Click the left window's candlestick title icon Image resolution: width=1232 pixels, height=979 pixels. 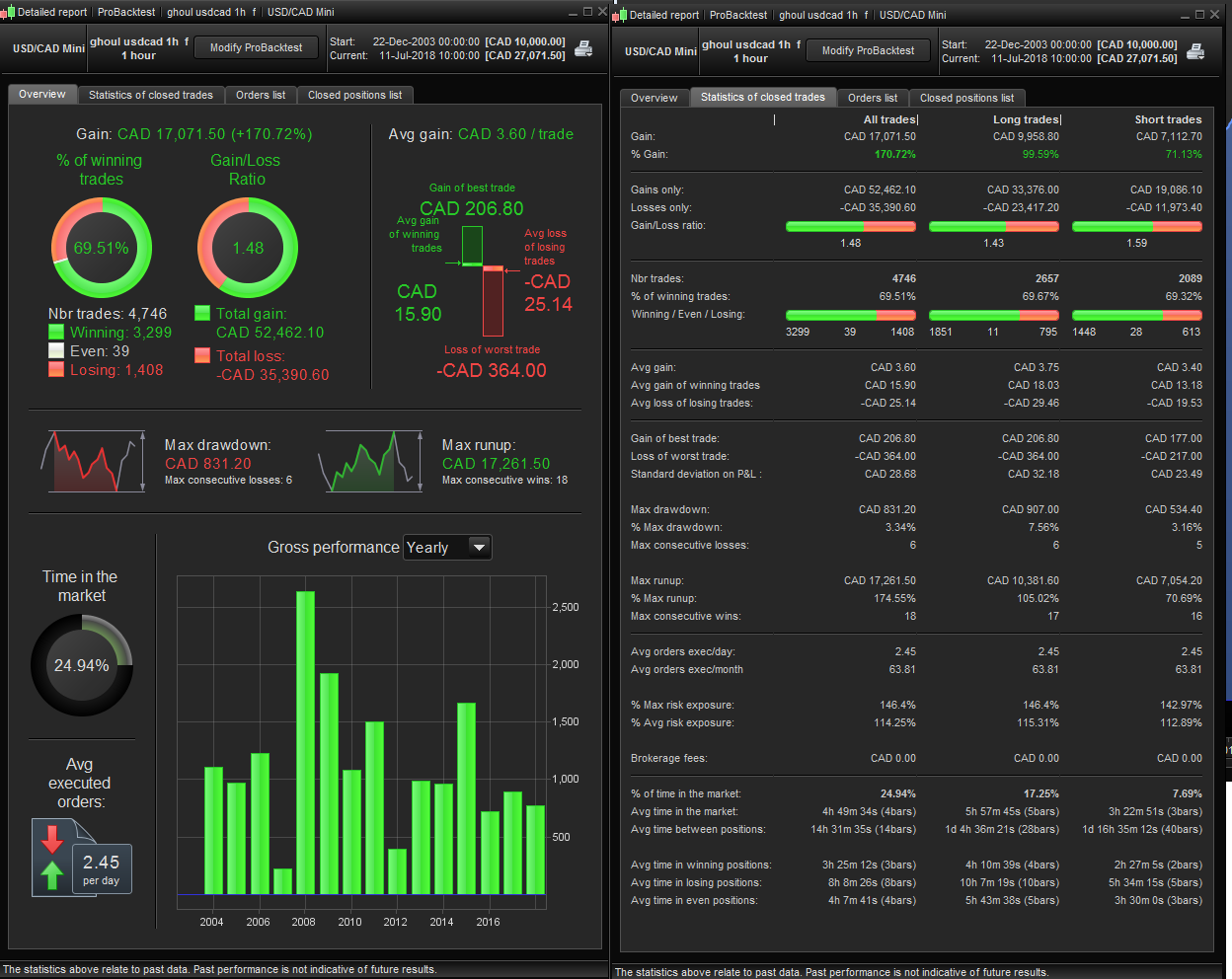click(x=8, y=12)
